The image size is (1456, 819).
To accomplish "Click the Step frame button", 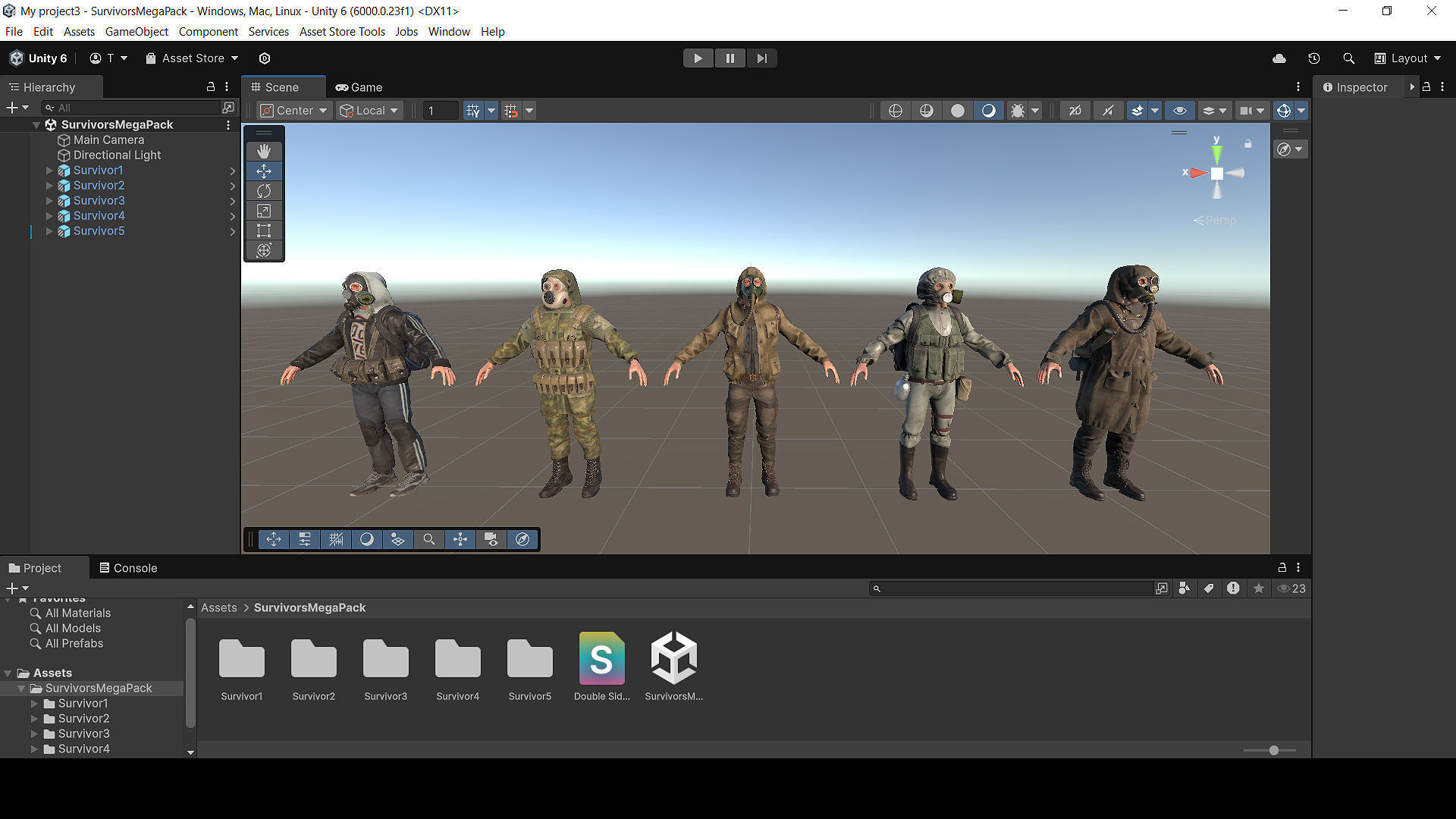I will point(761,58).
